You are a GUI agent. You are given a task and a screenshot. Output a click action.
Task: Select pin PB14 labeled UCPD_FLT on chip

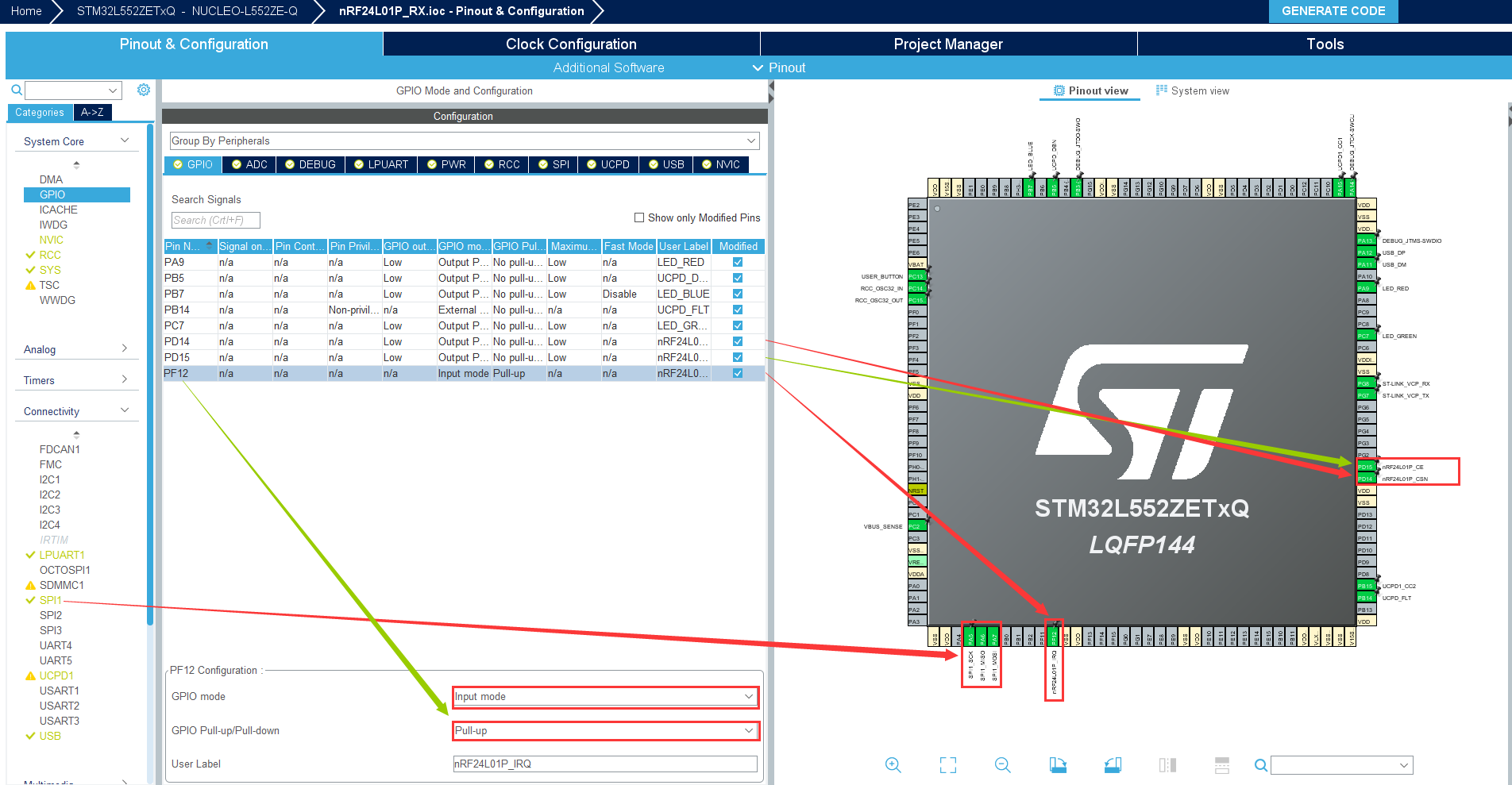[x=1365, y=598]
